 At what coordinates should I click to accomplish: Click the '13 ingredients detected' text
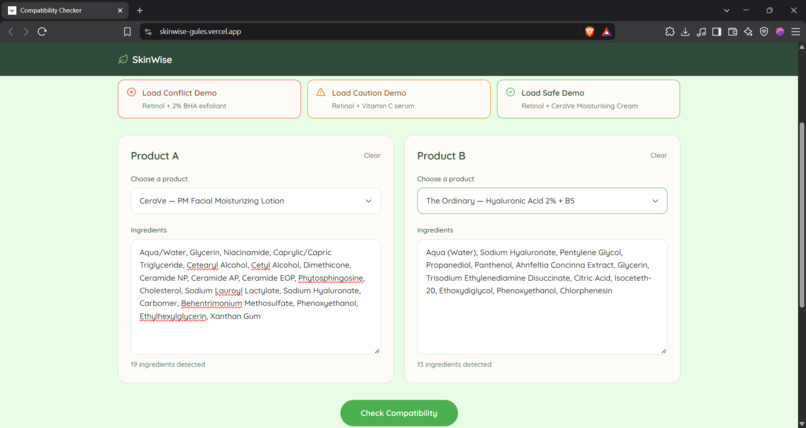click(x=454, y=364)
